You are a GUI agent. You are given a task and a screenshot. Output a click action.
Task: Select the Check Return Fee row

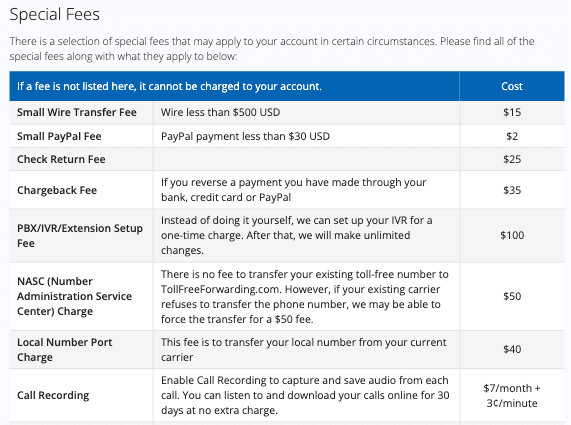(x=287, y=159)
